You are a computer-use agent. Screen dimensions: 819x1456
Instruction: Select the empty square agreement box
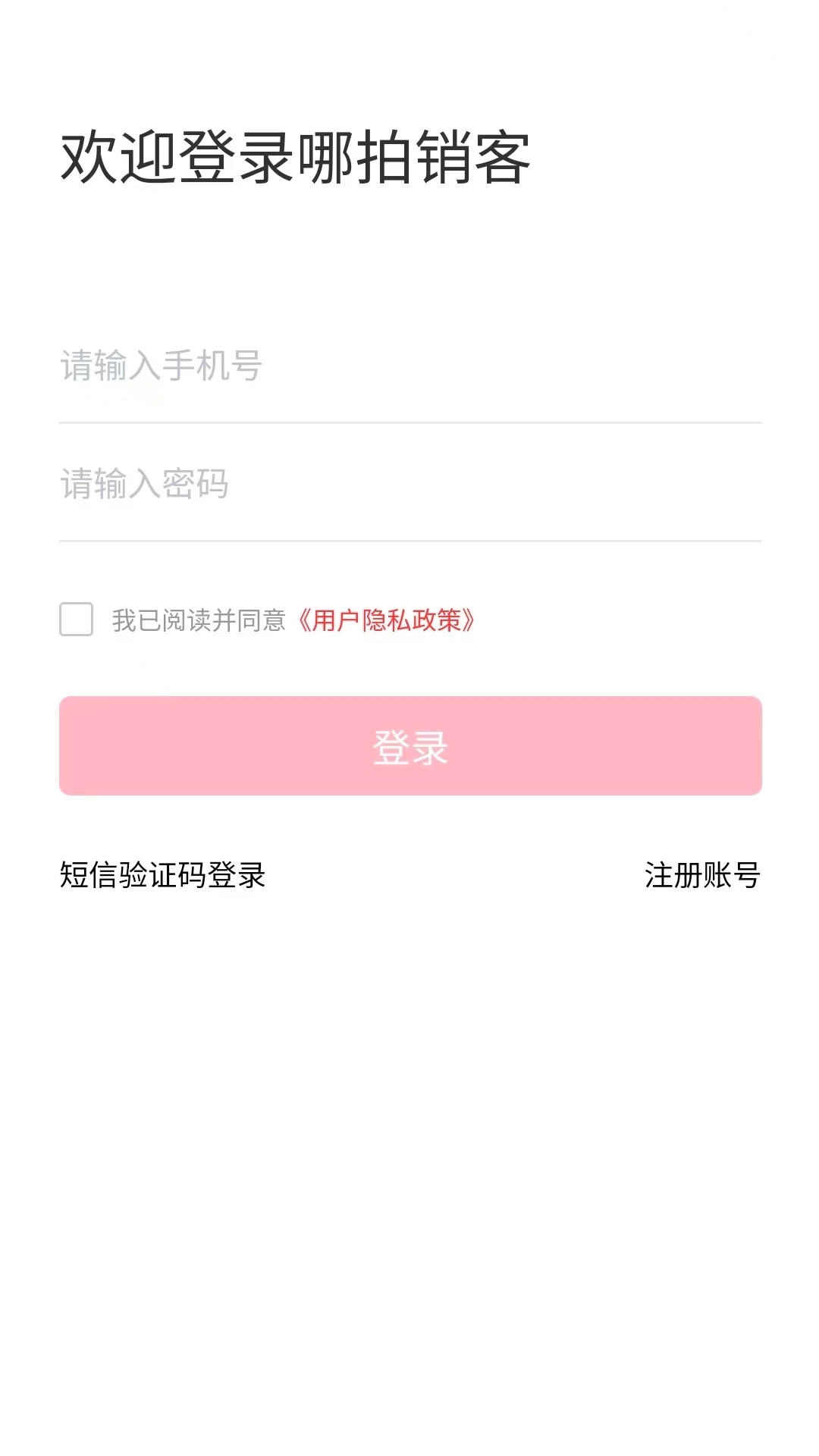click(x=76, y=620)
